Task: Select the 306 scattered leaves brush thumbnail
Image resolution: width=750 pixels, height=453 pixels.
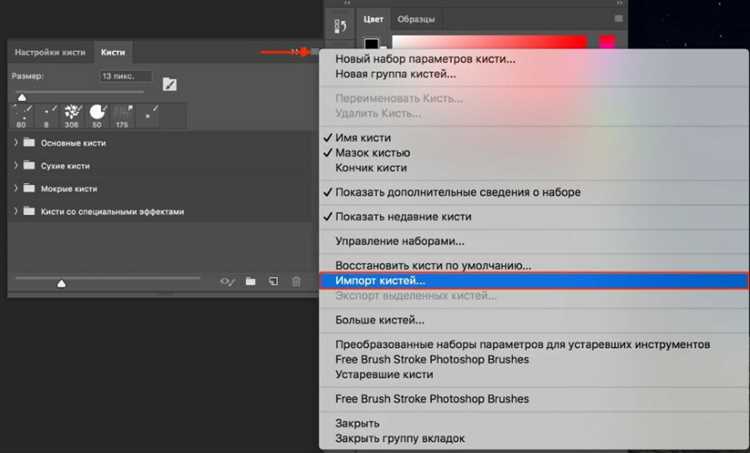Action: pyautogui.click(x=72, y=116)
